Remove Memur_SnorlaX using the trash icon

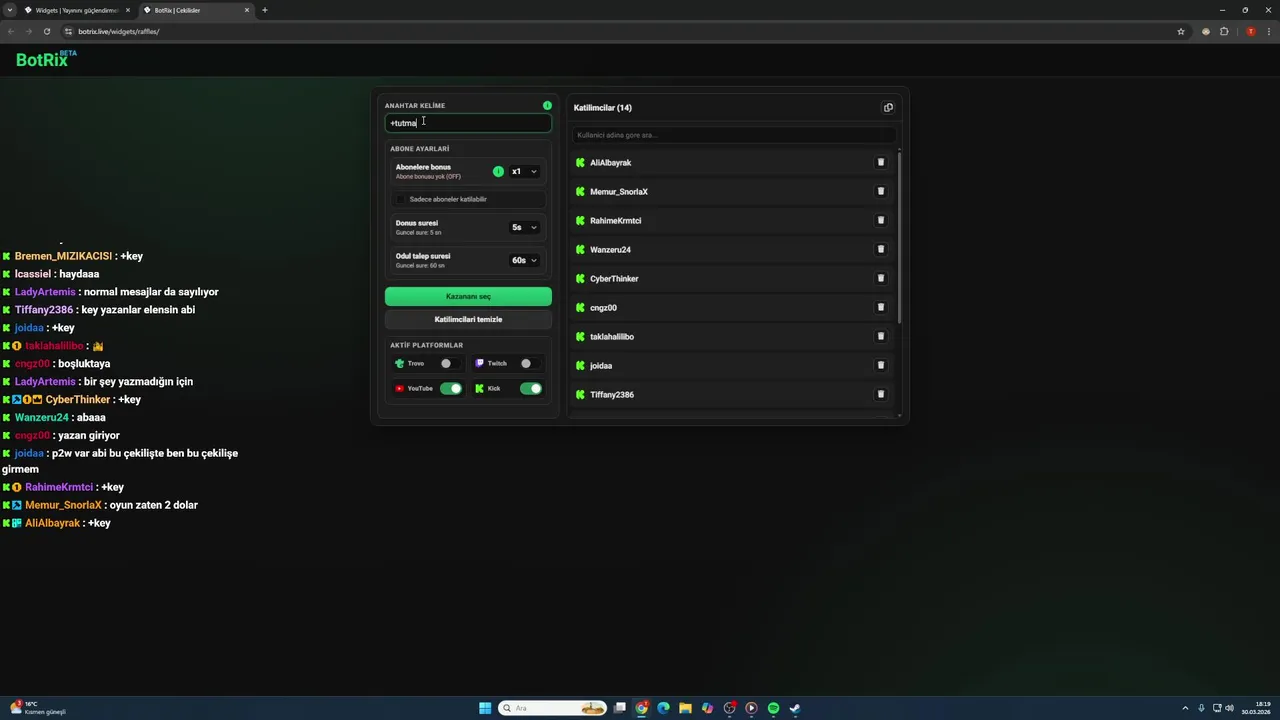point(881,191)
